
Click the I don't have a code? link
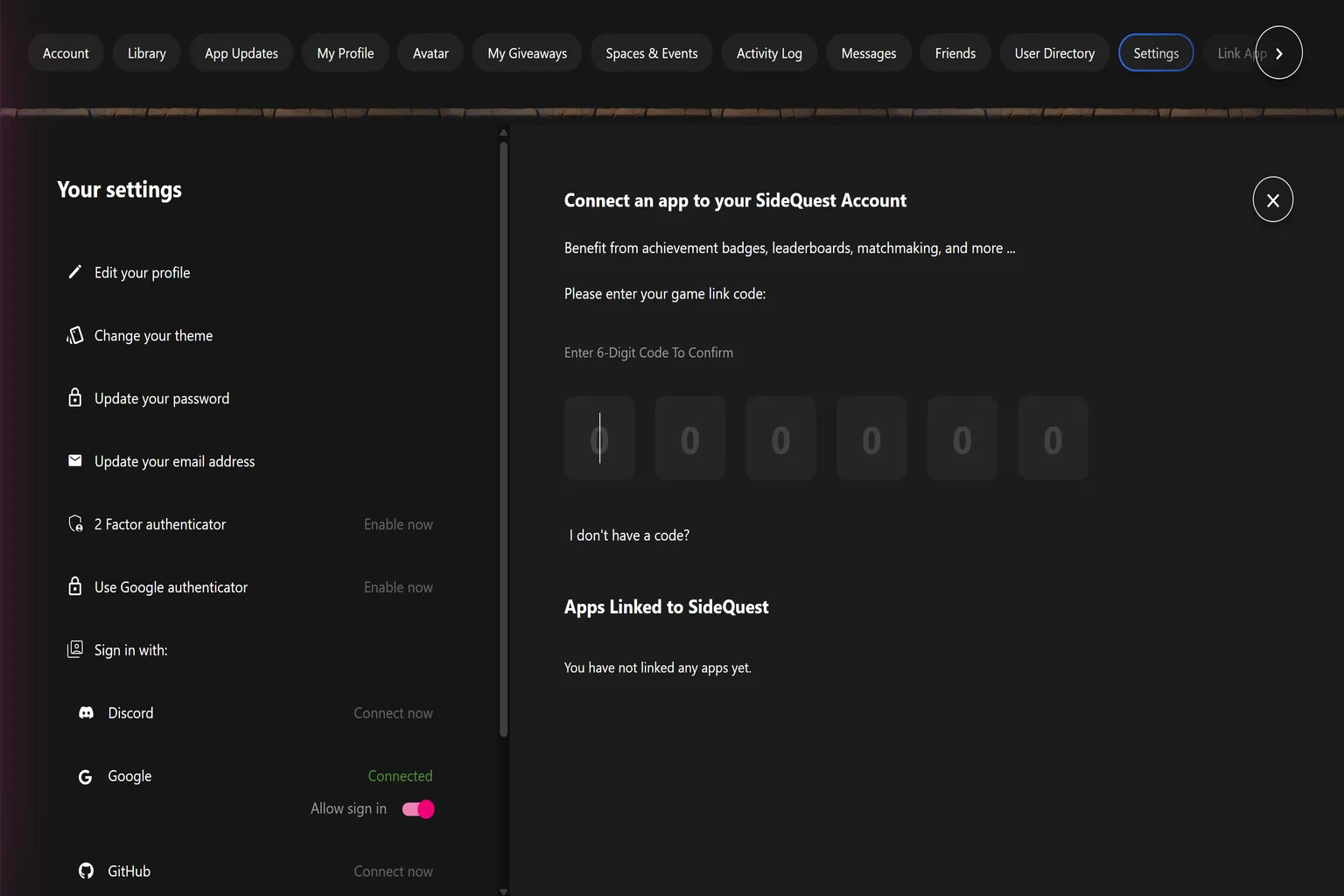629,535
